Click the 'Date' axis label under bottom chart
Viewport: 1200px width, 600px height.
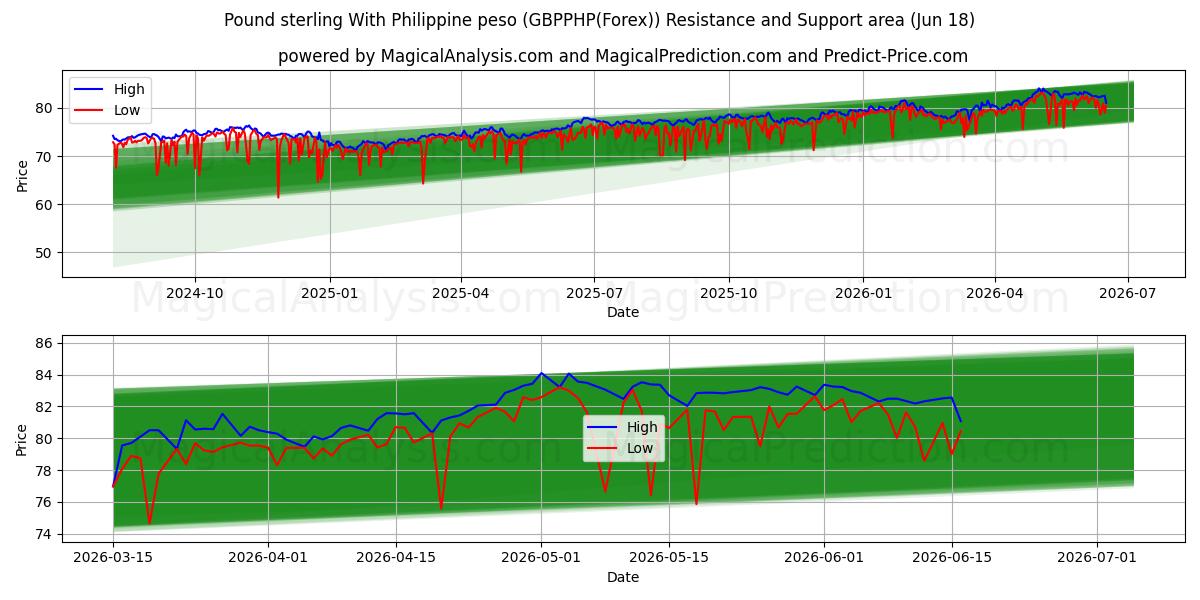[623, 577]
